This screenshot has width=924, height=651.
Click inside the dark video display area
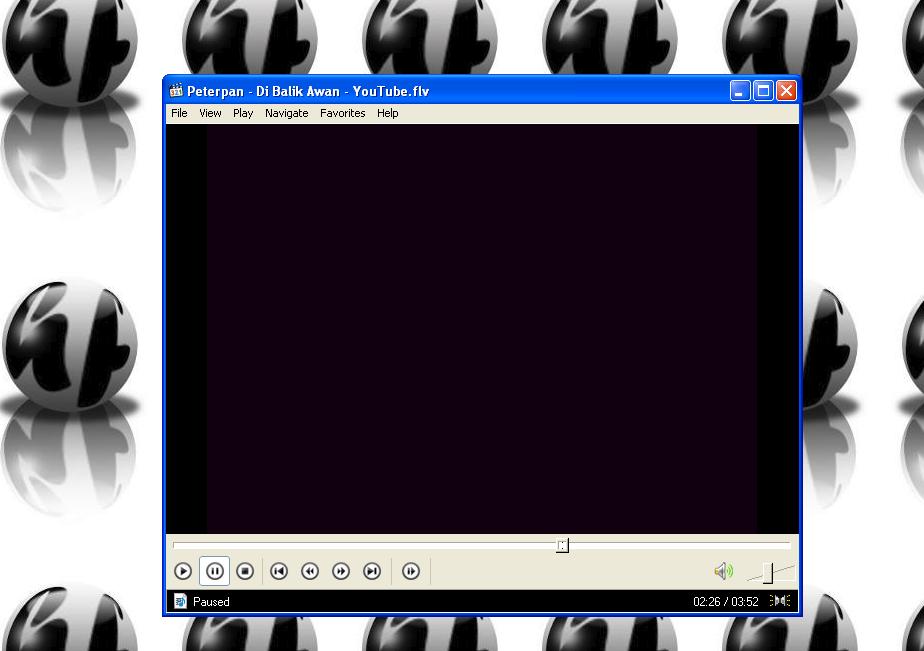point(482,328)
